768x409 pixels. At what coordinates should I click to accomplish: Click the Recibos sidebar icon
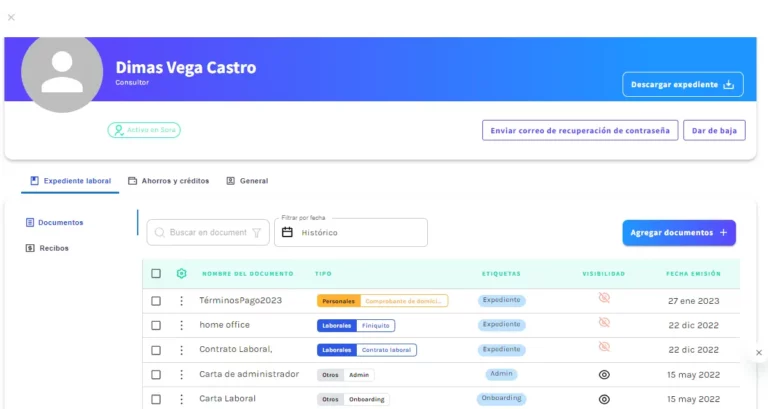coord(30,248)
